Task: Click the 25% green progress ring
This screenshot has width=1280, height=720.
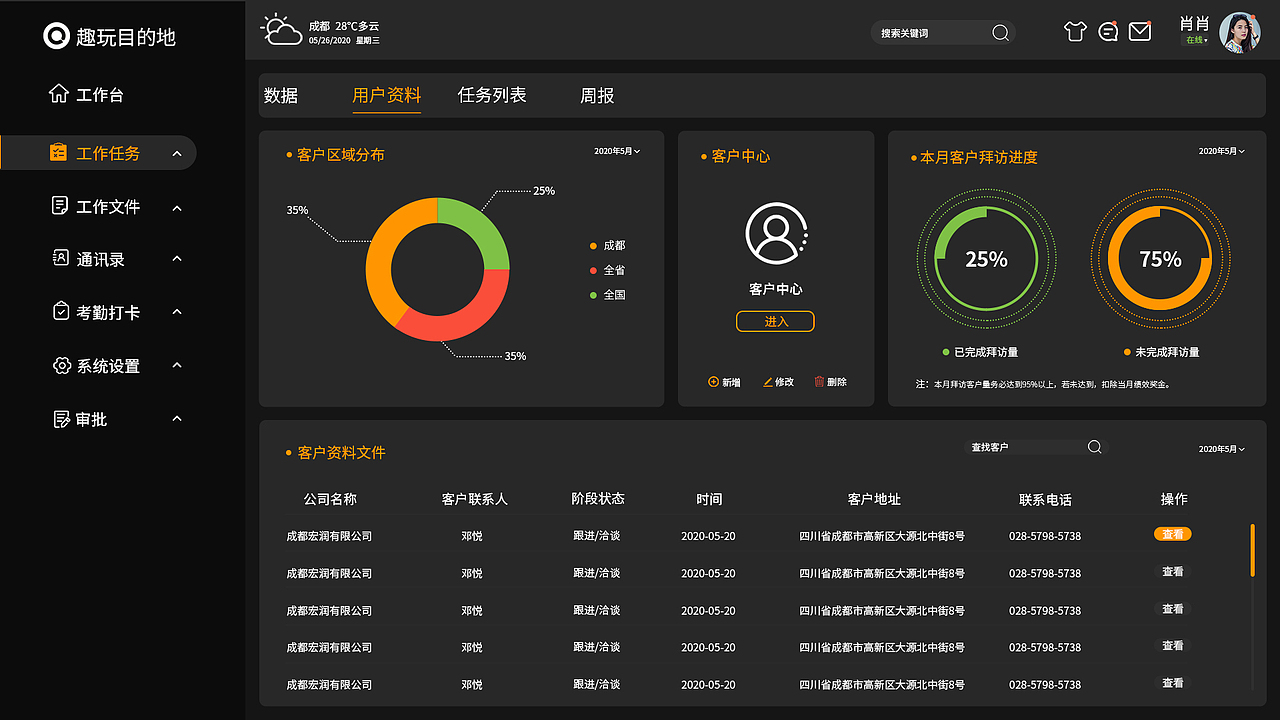Action: [986, 259]
